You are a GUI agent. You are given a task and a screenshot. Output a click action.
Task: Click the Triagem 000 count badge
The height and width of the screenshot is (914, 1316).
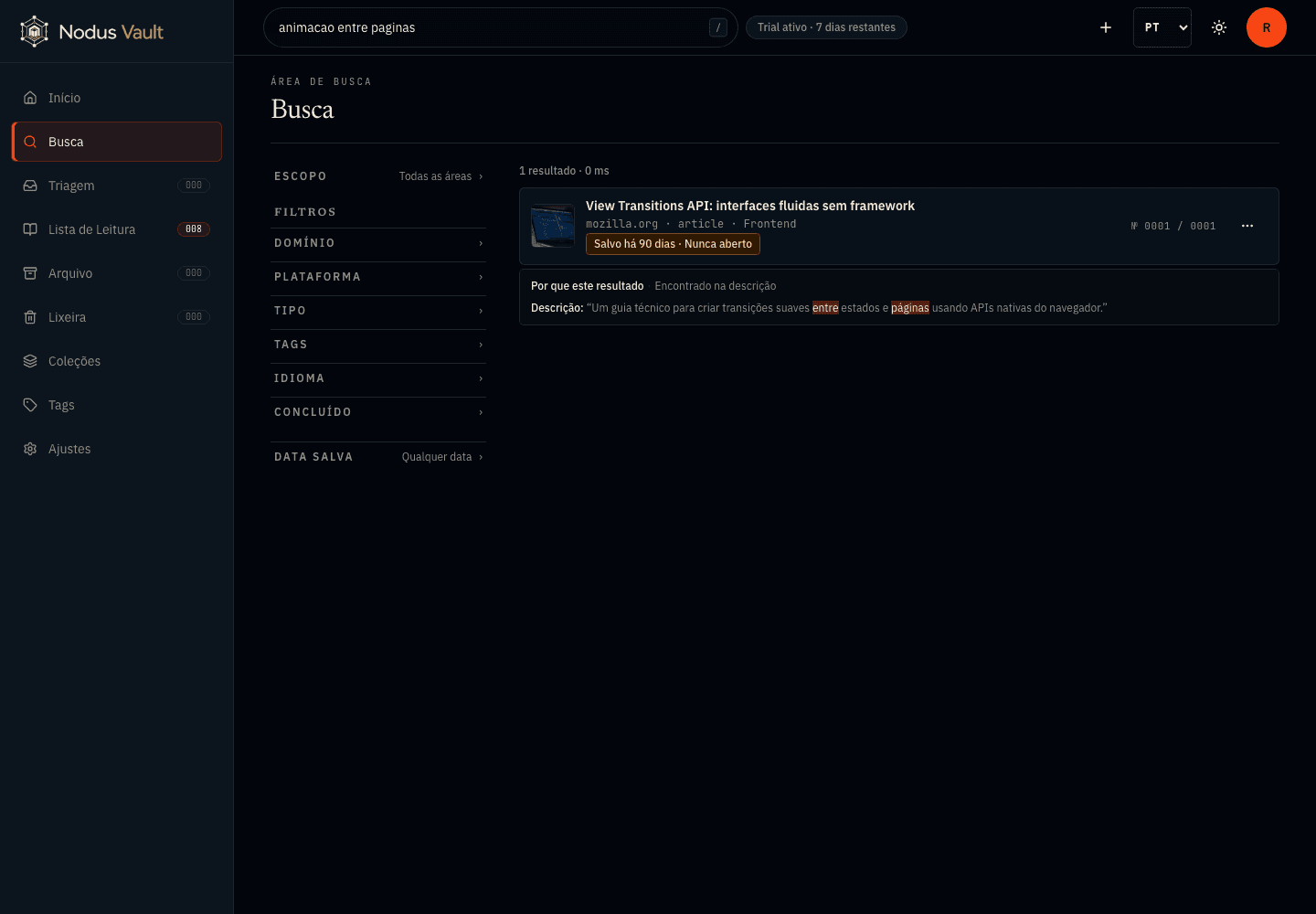(x=194, y=186)
